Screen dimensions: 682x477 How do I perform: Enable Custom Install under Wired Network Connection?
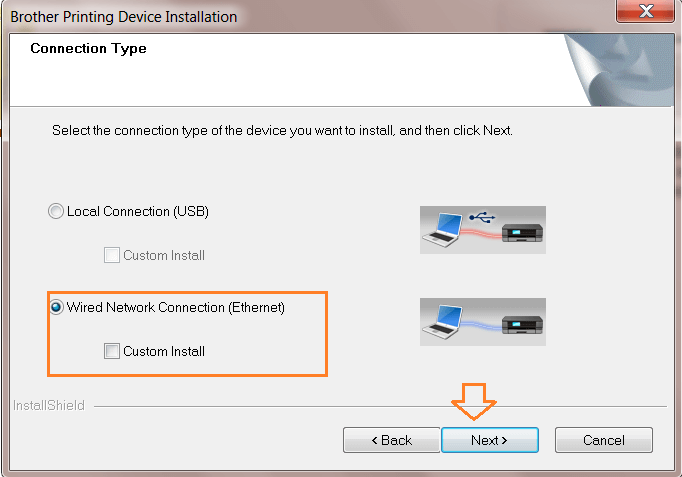point(112,351)
